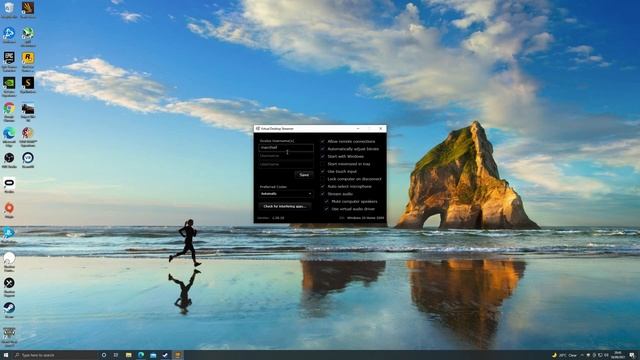Launch the Oculus desktop shortcut
The image size is (640, 360).
pyautogui.click(x=9, y=185)
